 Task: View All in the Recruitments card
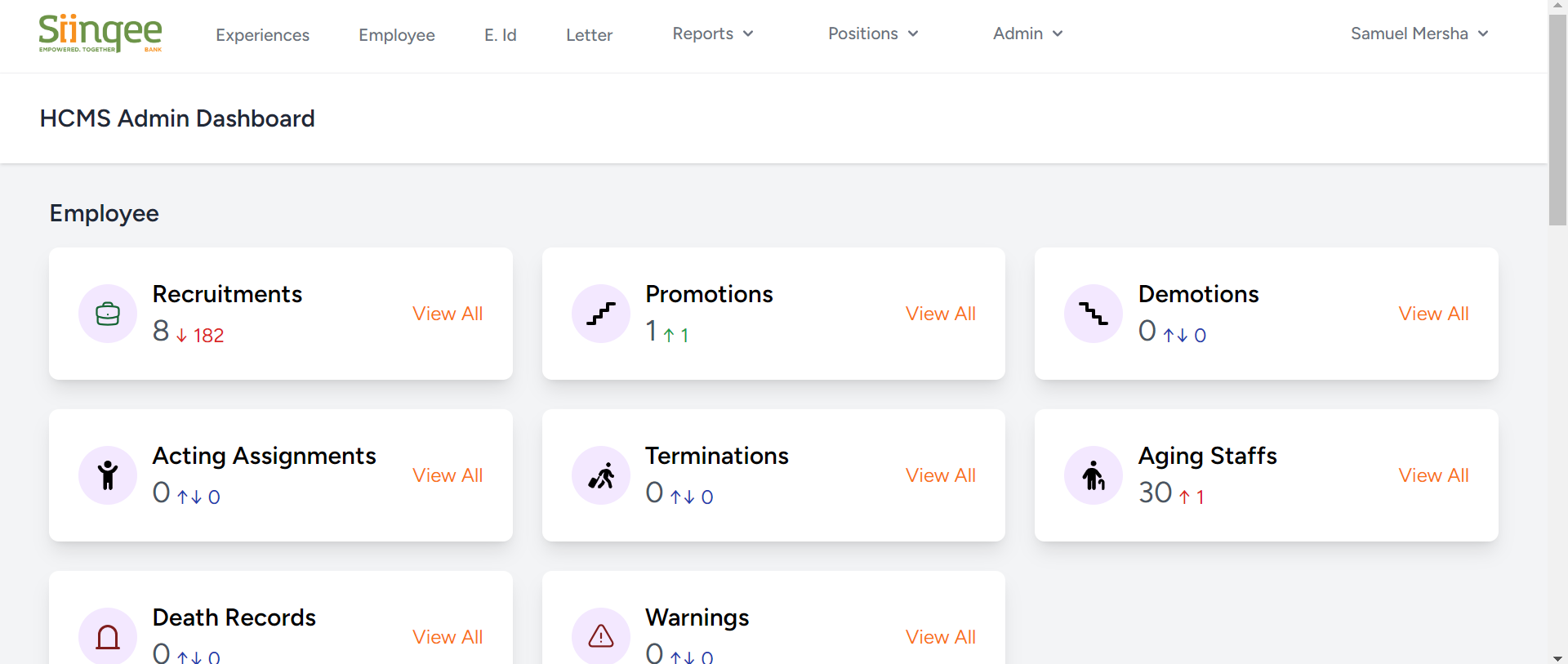pos(448,314)
